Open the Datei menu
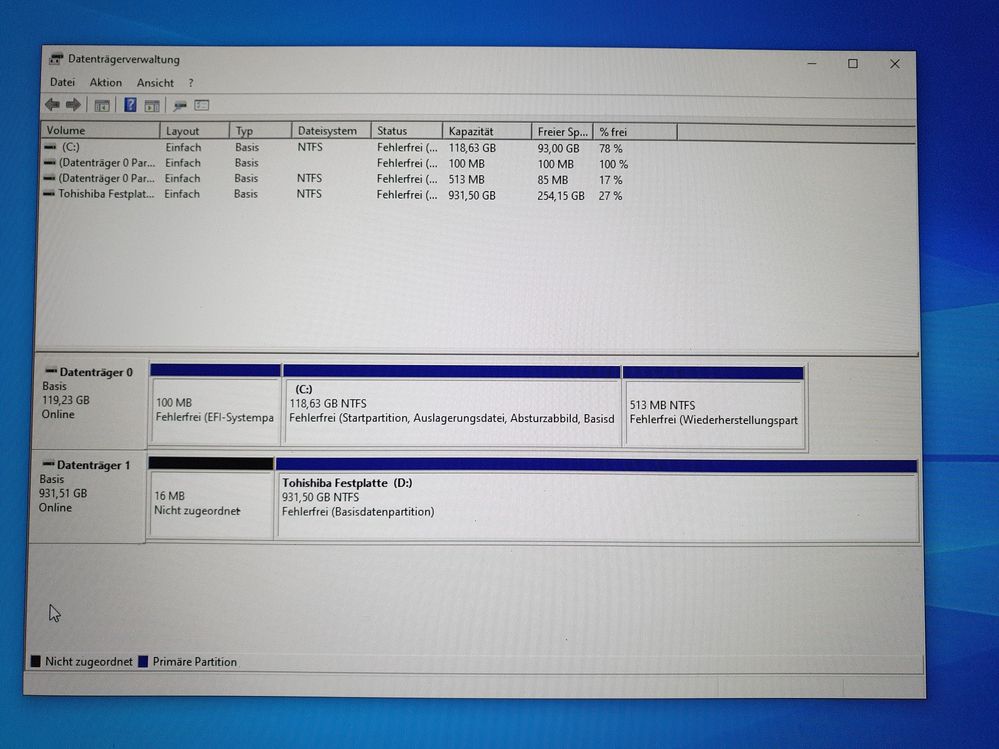 pos(62,83)
